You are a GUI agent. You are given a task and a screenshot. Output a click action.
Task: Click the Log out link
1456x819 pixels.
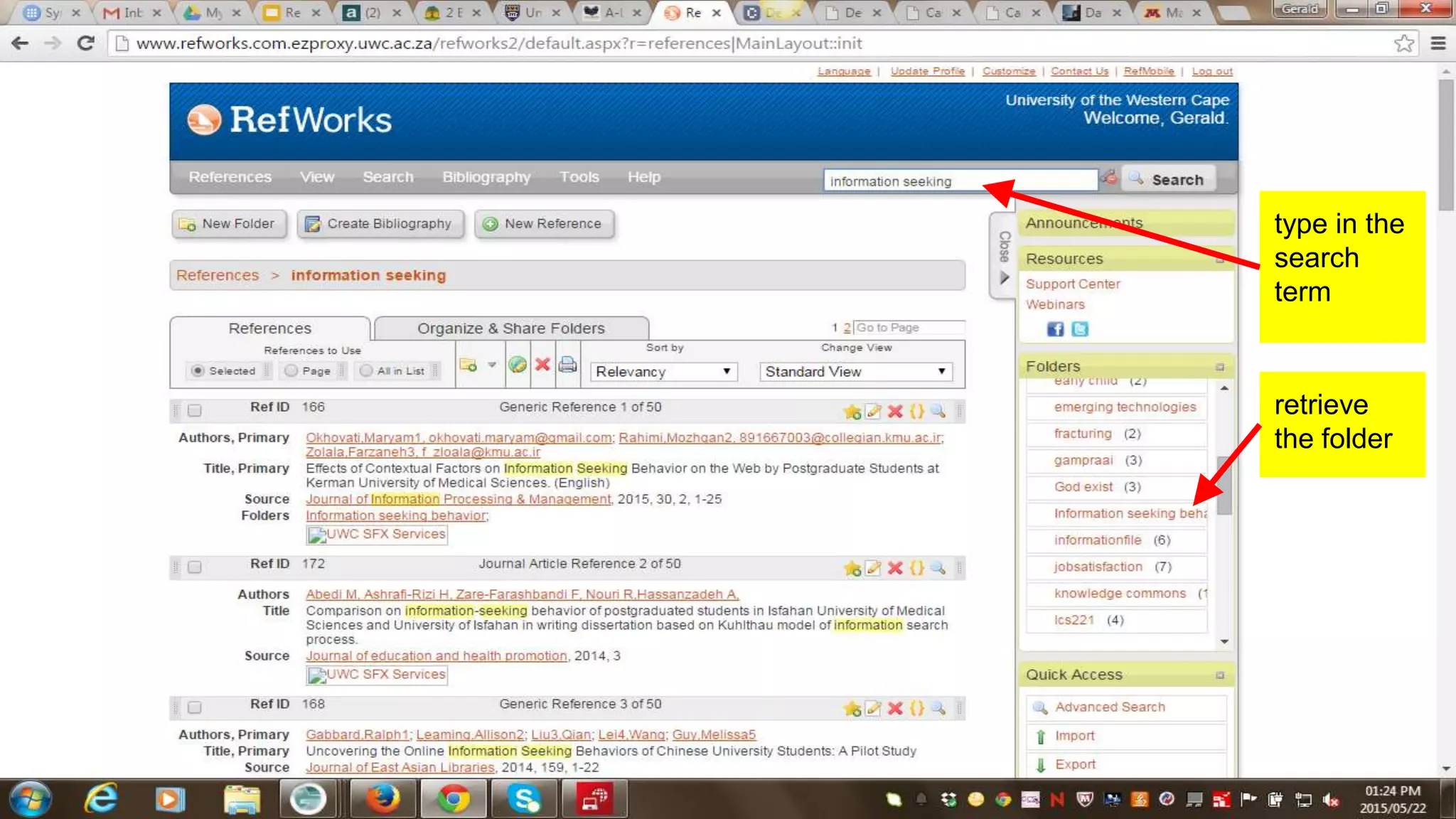pos(1212,71)
